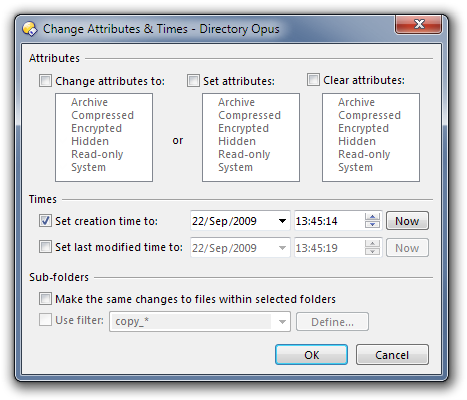Dismiss the dialog with Cancel
467x400 pixels.
[x=392, y=355]
